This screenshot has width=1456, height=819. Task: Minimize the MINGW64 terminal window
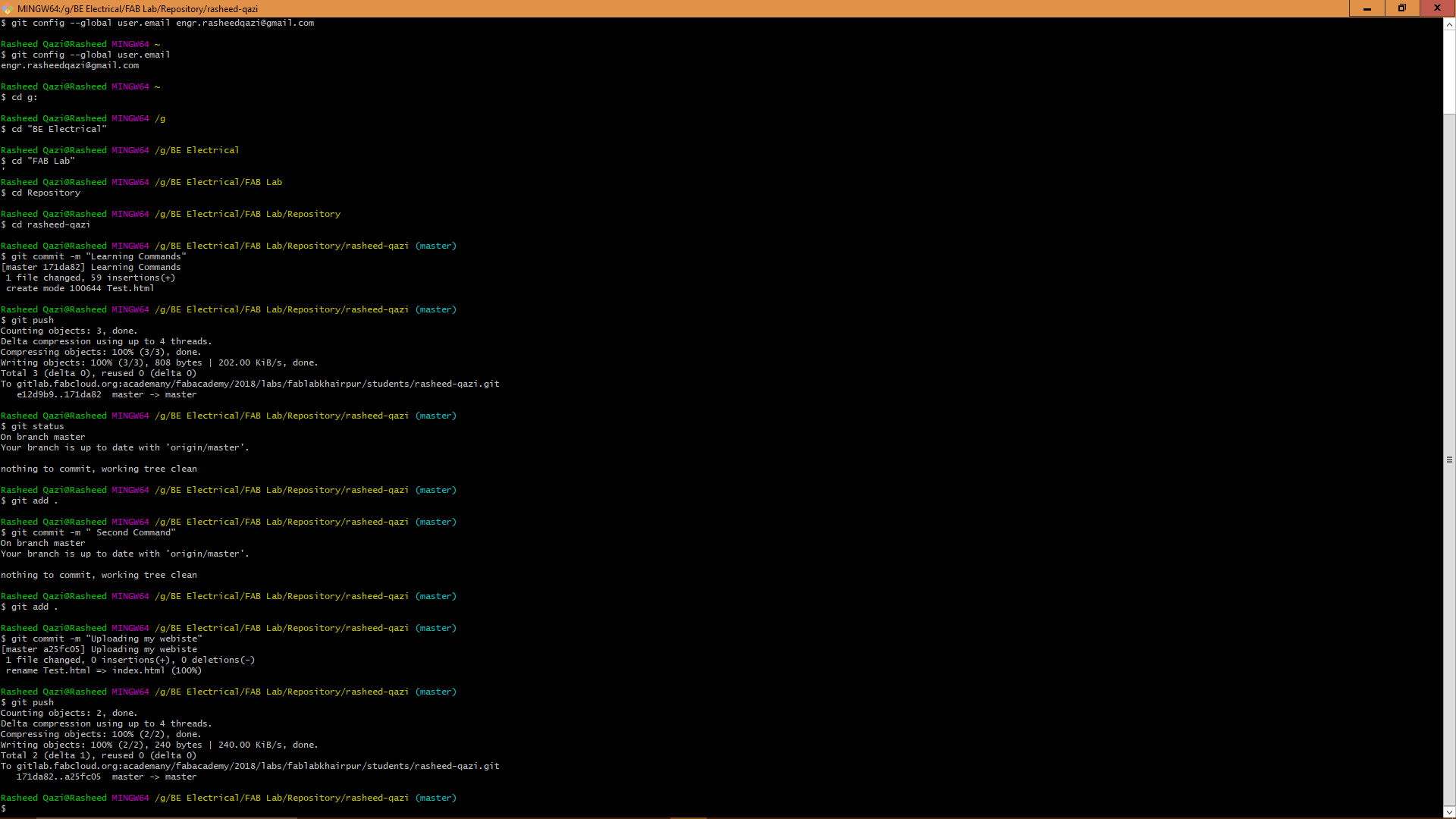(x=1367, y=8)
